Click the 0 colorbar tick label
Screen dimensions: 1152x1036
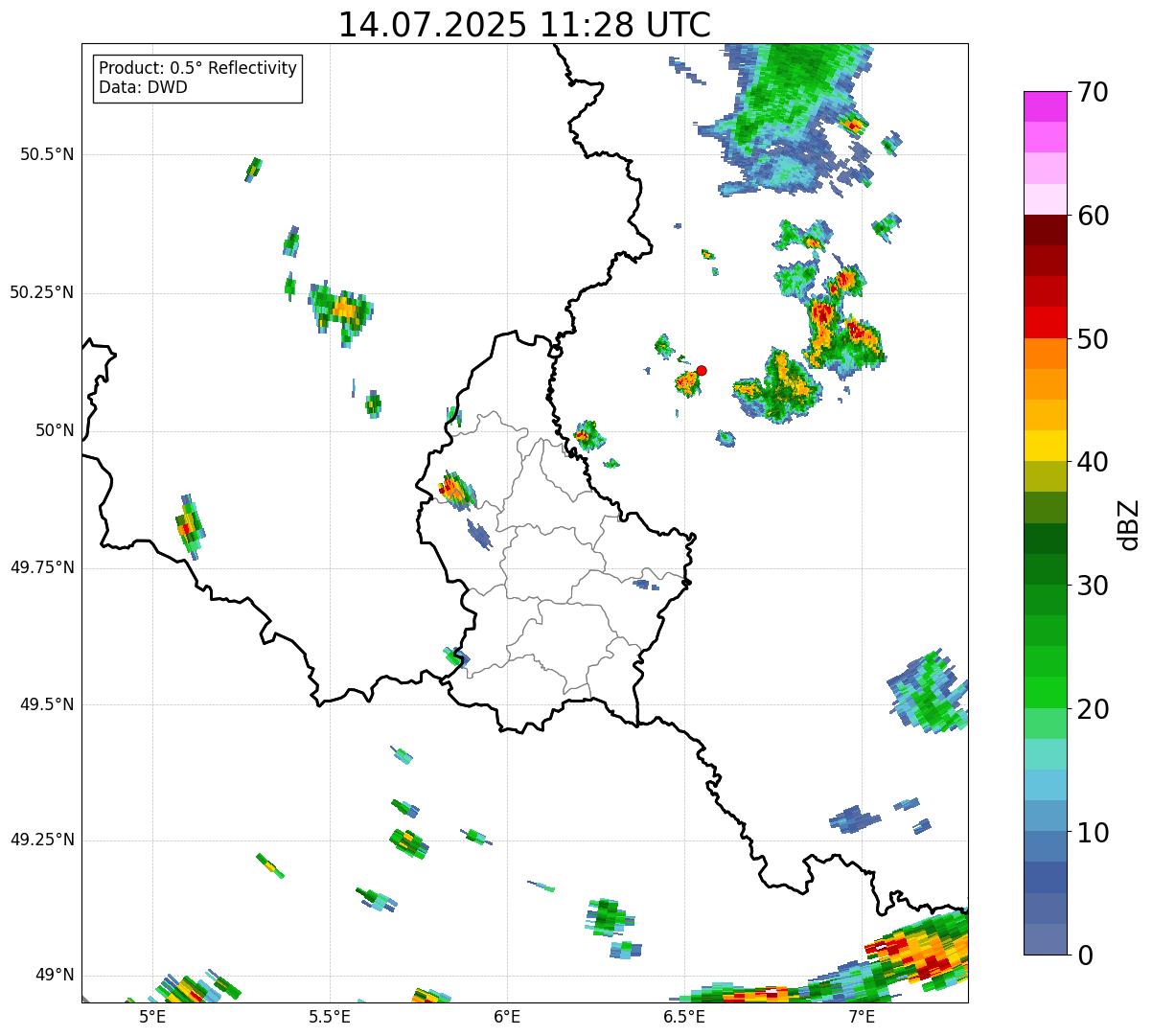coord(1084,955)
